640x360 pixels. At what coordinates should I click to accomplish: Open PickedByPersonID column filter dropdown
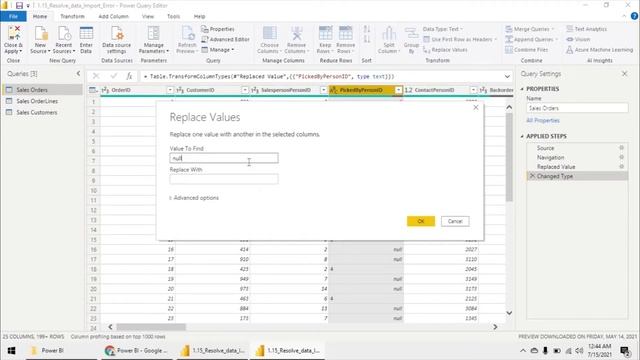click(398, 90)
